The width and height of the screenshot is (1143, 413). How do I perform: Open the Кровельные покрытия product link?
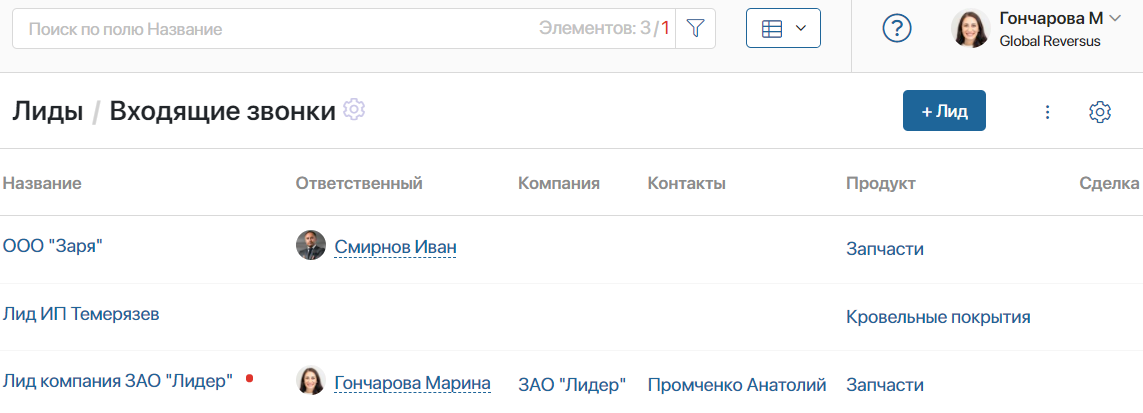tap(938, 317)
